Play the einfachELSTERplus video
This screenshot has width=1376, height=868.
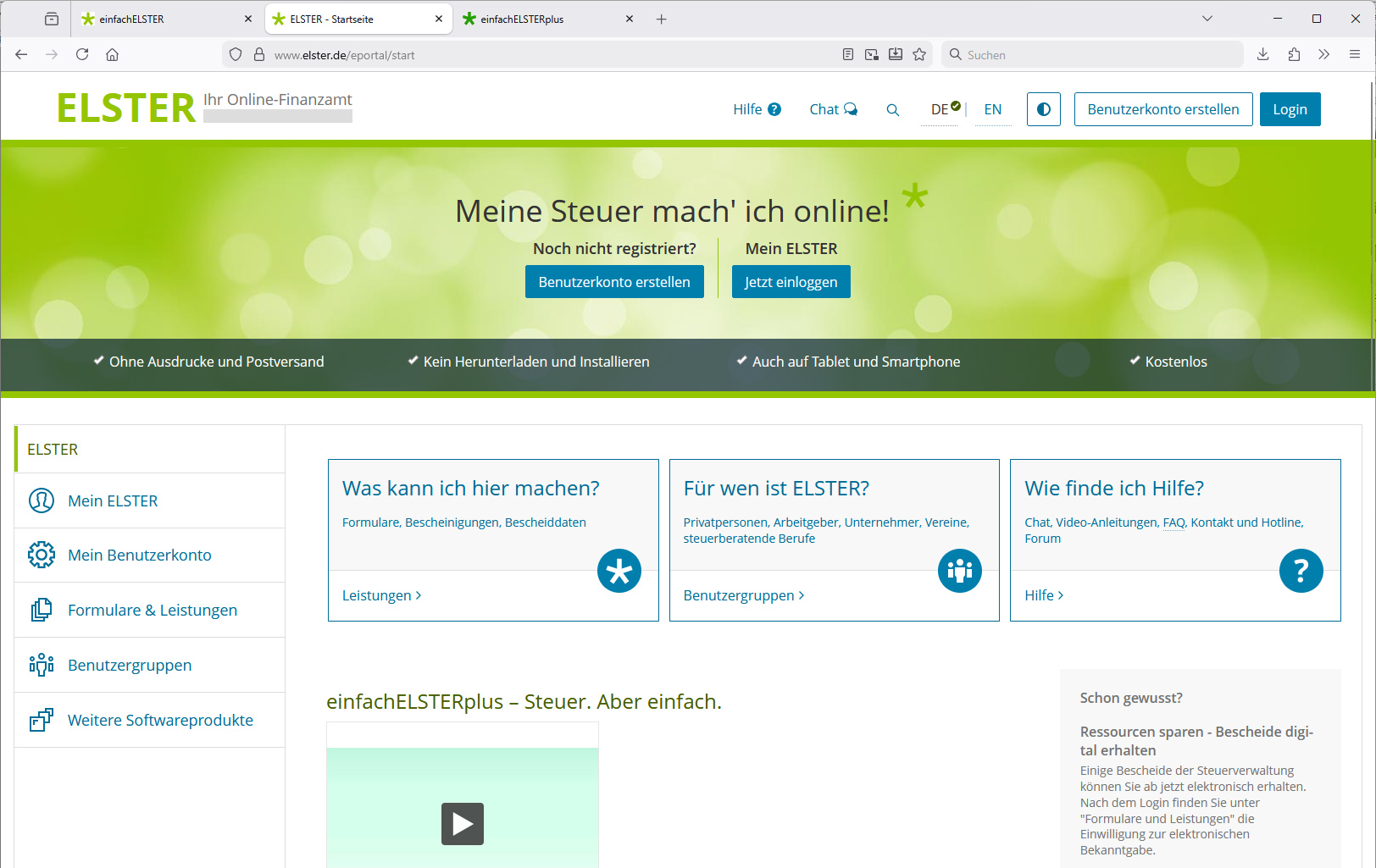pyautogui.click(x=462, y=823)
